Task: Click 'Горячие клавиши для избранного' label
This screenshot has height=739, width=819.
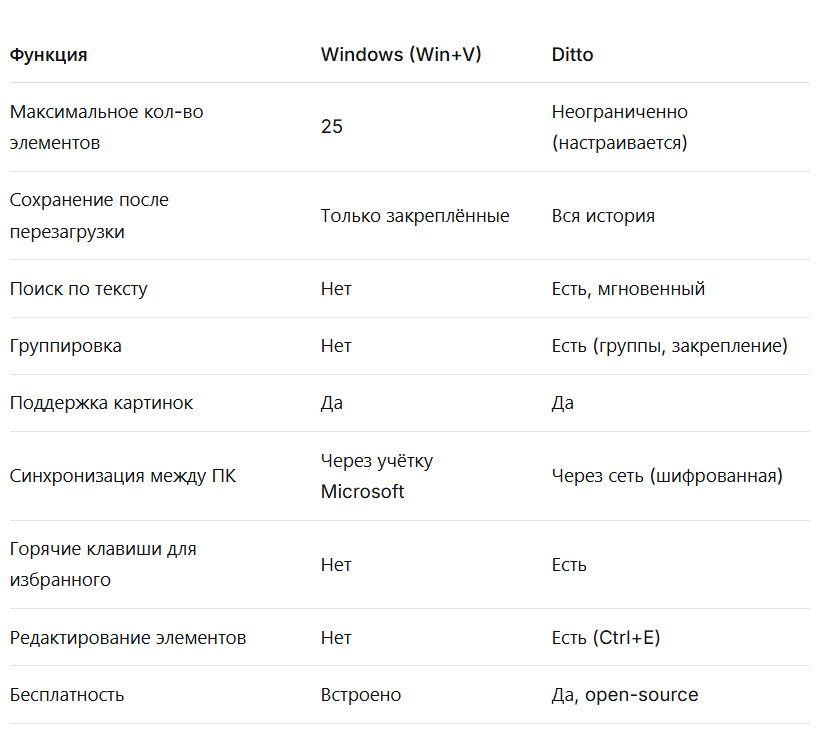Action: (x=102, y=564)
